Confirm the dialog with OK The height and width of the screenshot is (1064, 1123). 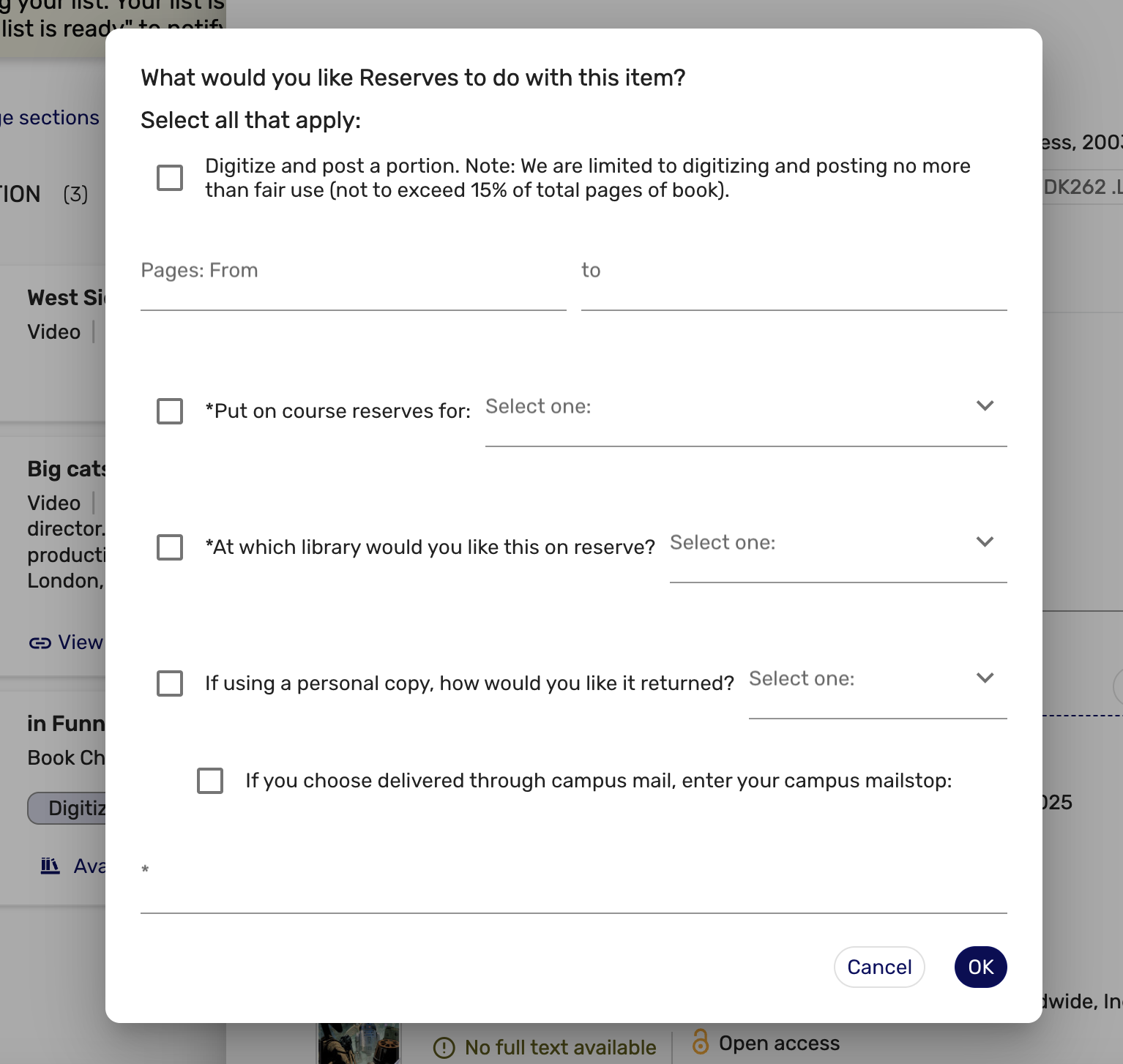981,967
